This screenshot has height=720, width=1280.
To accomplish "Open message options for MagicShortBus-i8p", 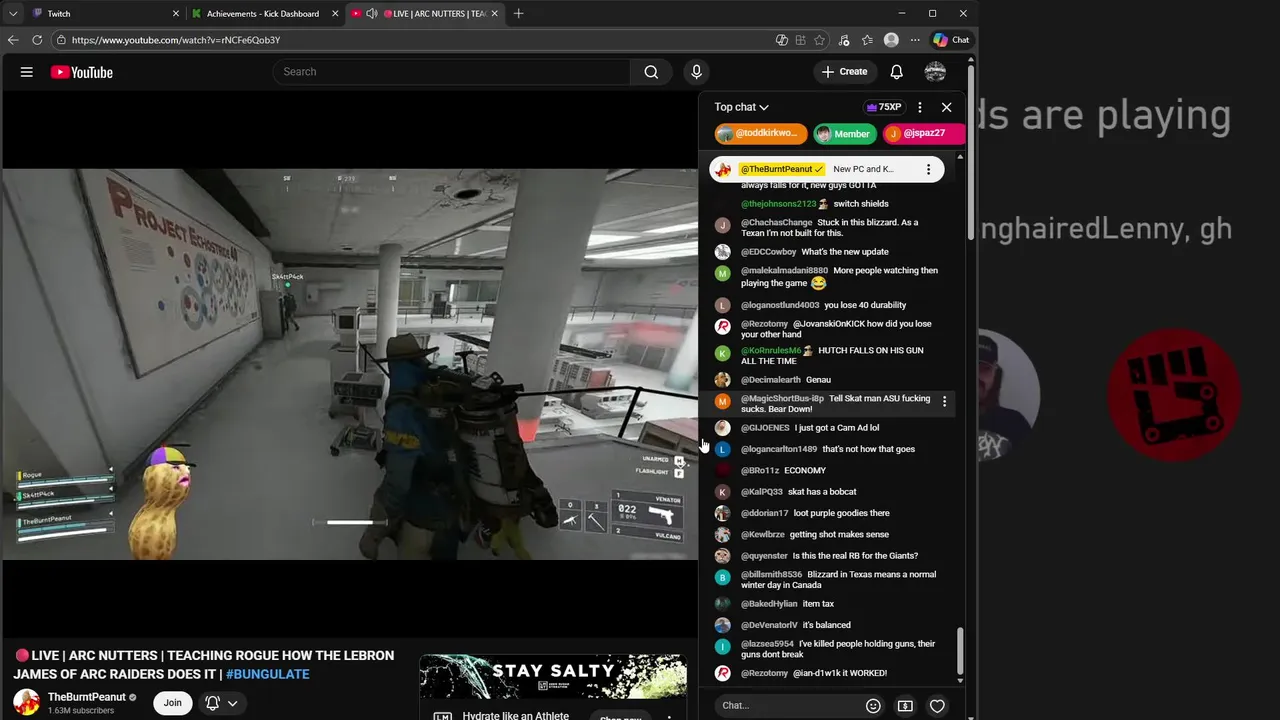I will (944, 402).
